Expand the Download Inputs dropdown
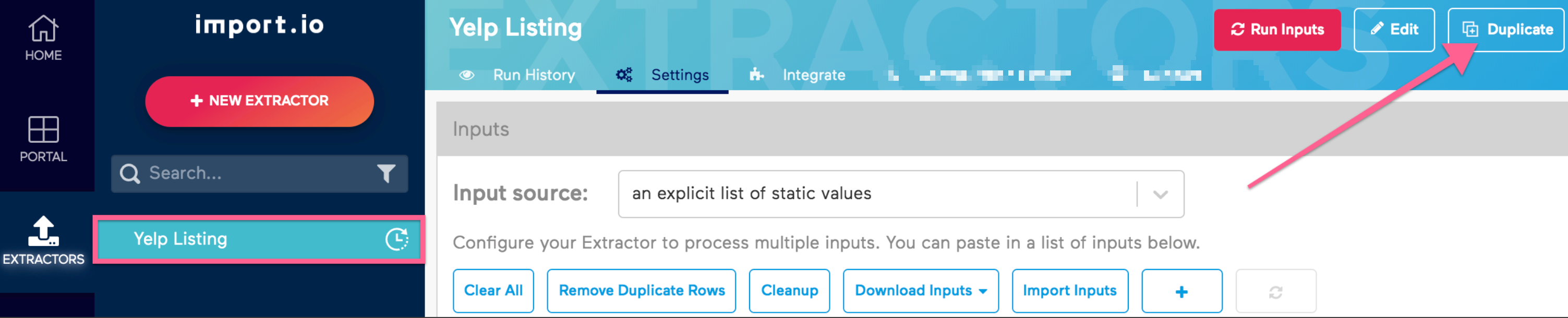1568x318 pixels. [x=920, y=291]
